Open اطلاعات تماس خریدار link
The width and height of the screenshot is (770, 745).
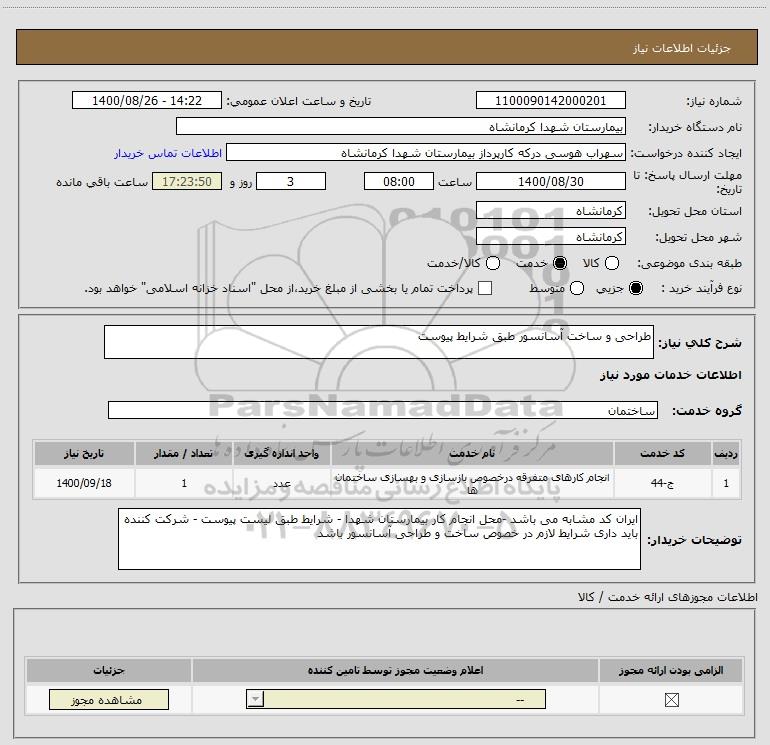click(168, 153)
